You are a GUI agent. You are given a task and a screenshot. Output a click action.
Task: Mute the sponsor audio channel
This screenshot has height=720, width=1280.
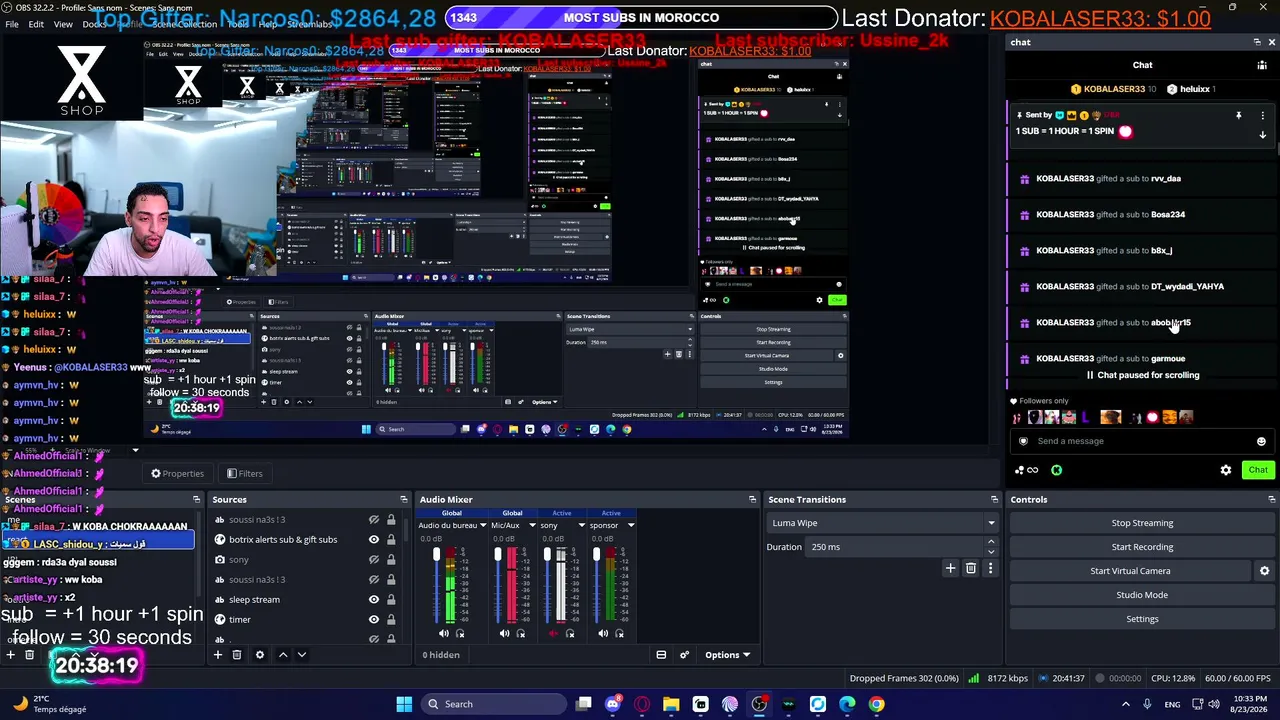point(603,633)
